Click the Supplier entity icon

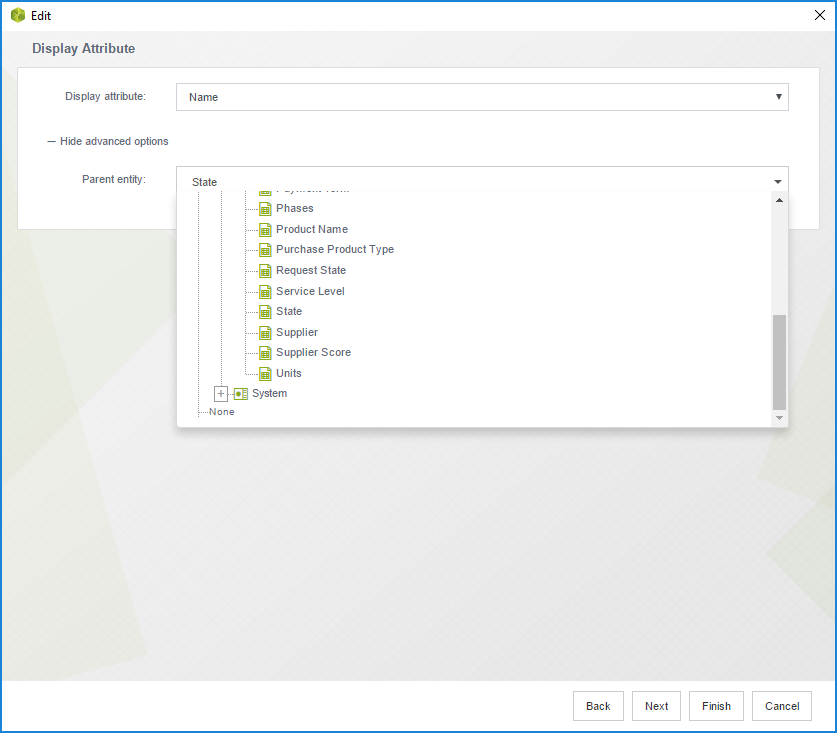point(265,333)
